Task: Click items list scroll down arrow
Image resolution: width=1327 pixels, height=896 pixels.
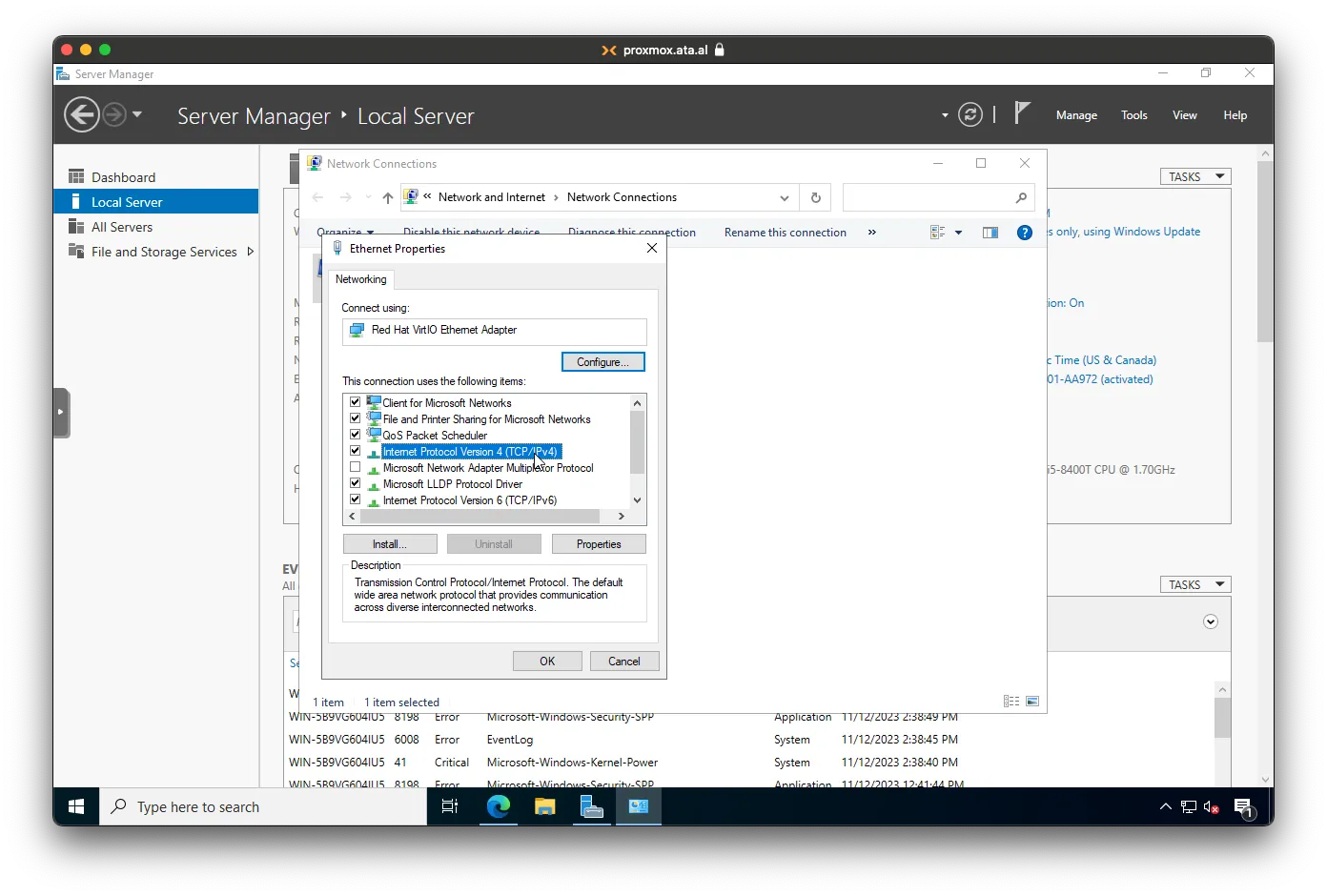Action: [638, 500]
